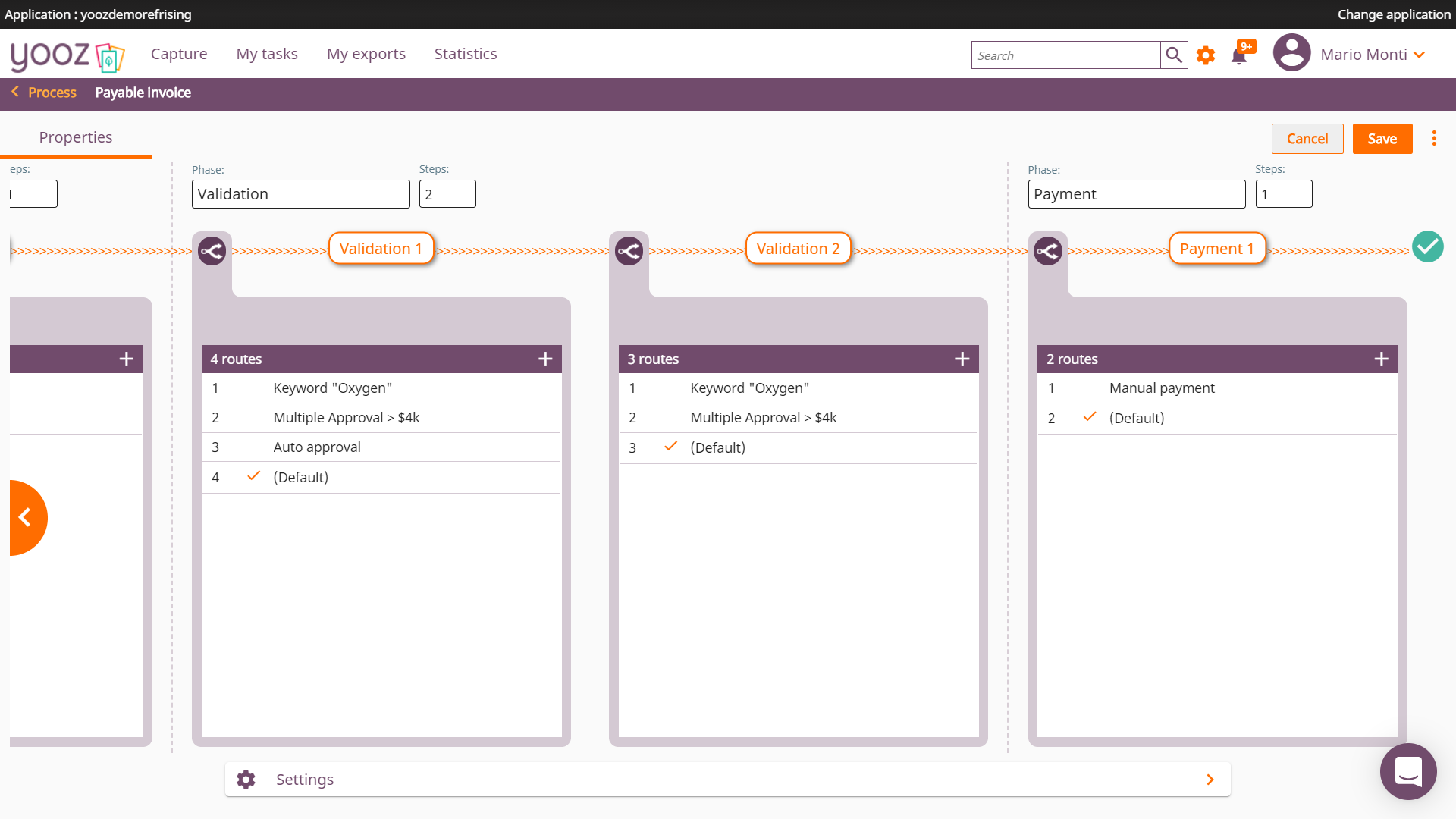This screenshot has height=819, width=1456.
Task: Click the routing icon before Payment 1
Action: click(x=1048, y=251)
